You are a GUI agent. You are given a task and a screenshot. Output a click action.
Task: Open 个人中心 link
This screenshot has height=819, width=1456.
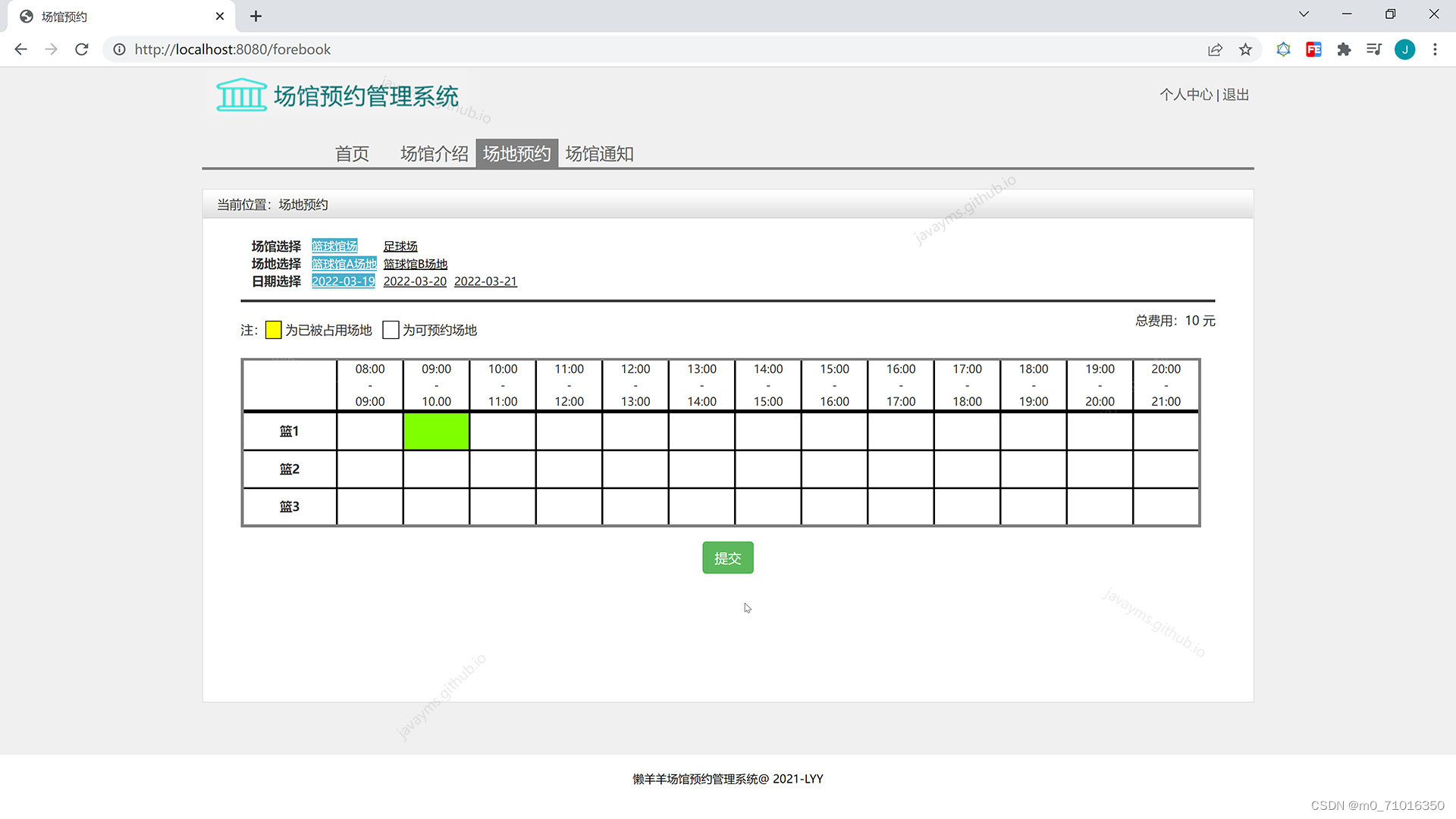1186,95
